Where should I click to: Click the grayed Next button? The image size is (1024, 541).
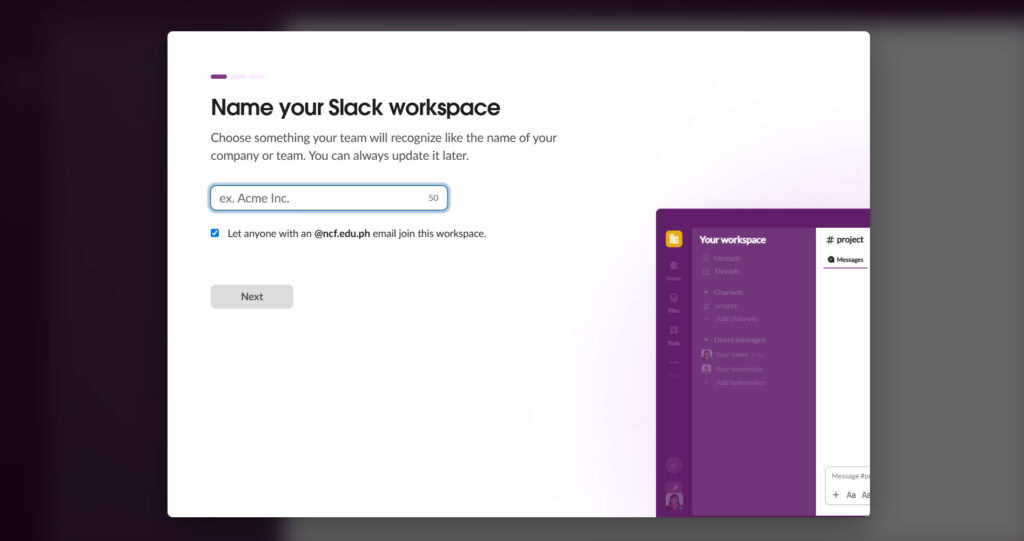coord(251,297)
